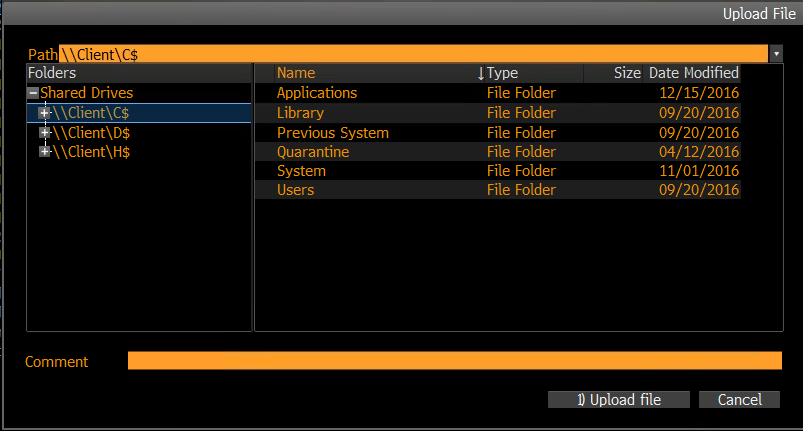Select the Applications folder row

click(316, 93)
